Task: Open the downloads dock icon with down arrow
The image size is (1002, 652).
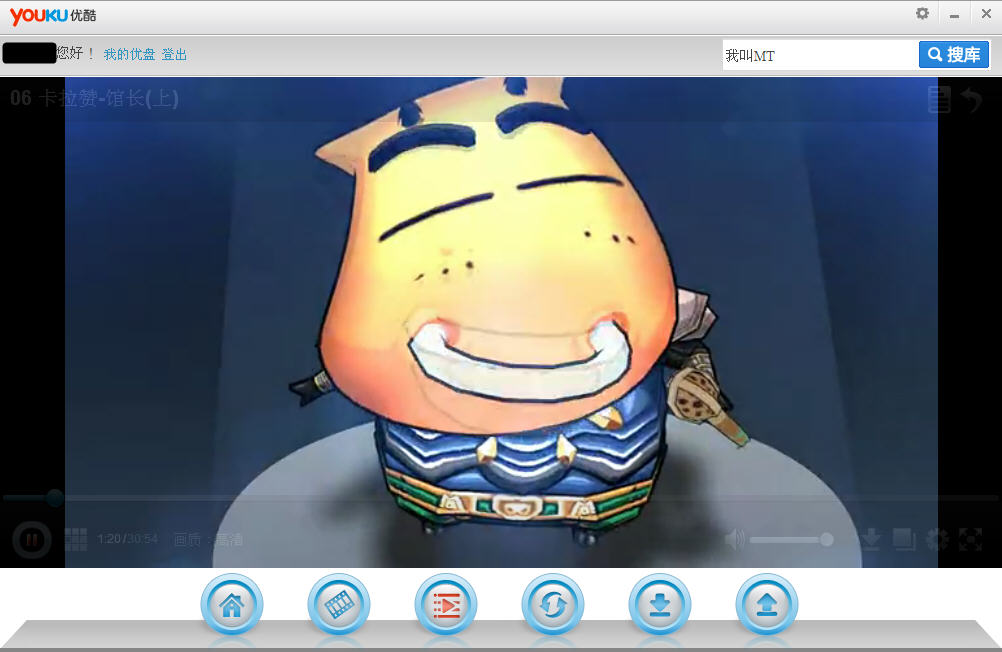Action: pos(659,604)
